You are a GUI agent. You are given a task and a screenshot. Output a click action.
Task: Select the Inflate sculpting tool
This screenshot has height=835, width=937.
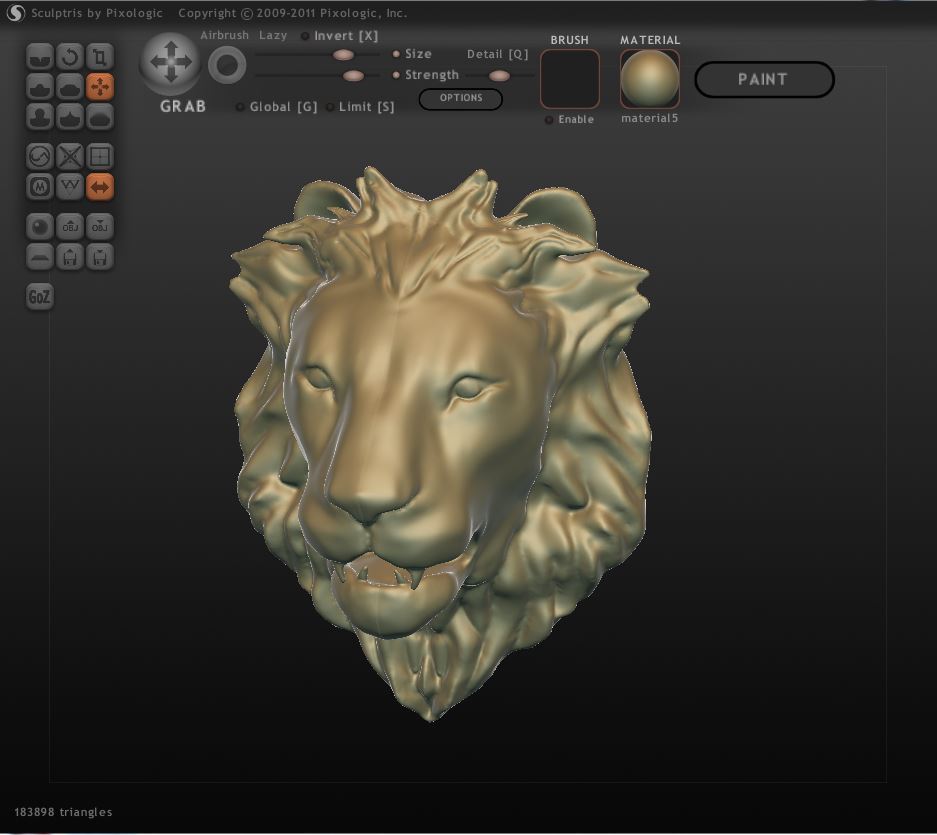(x=40, y=117)
